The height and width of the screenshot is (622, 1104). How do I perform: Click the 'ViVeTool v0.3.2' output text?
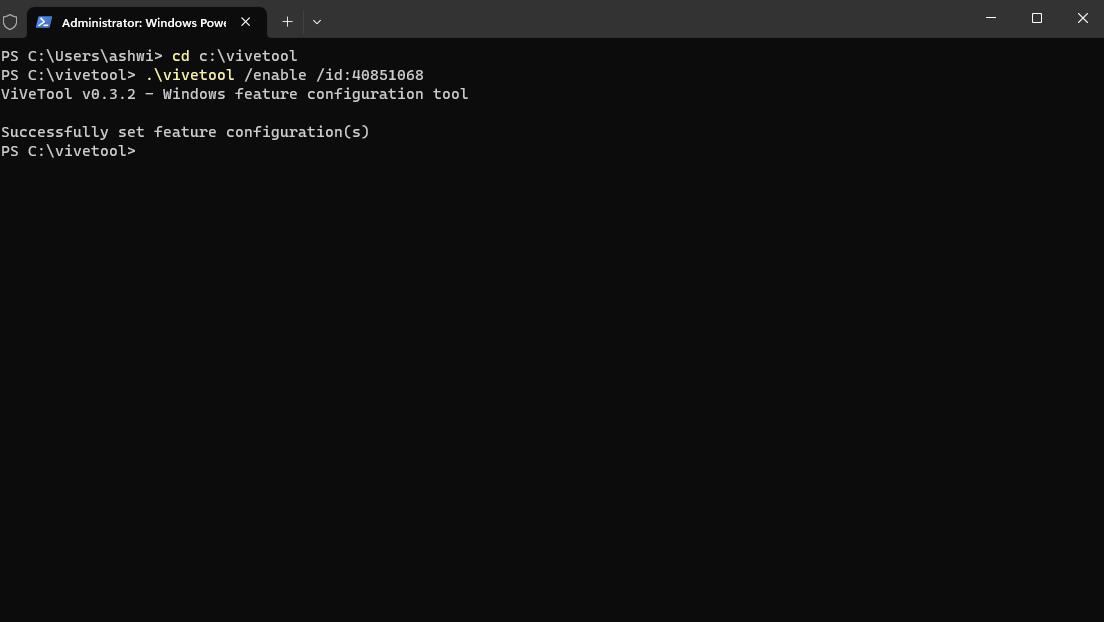click(68, 94)
